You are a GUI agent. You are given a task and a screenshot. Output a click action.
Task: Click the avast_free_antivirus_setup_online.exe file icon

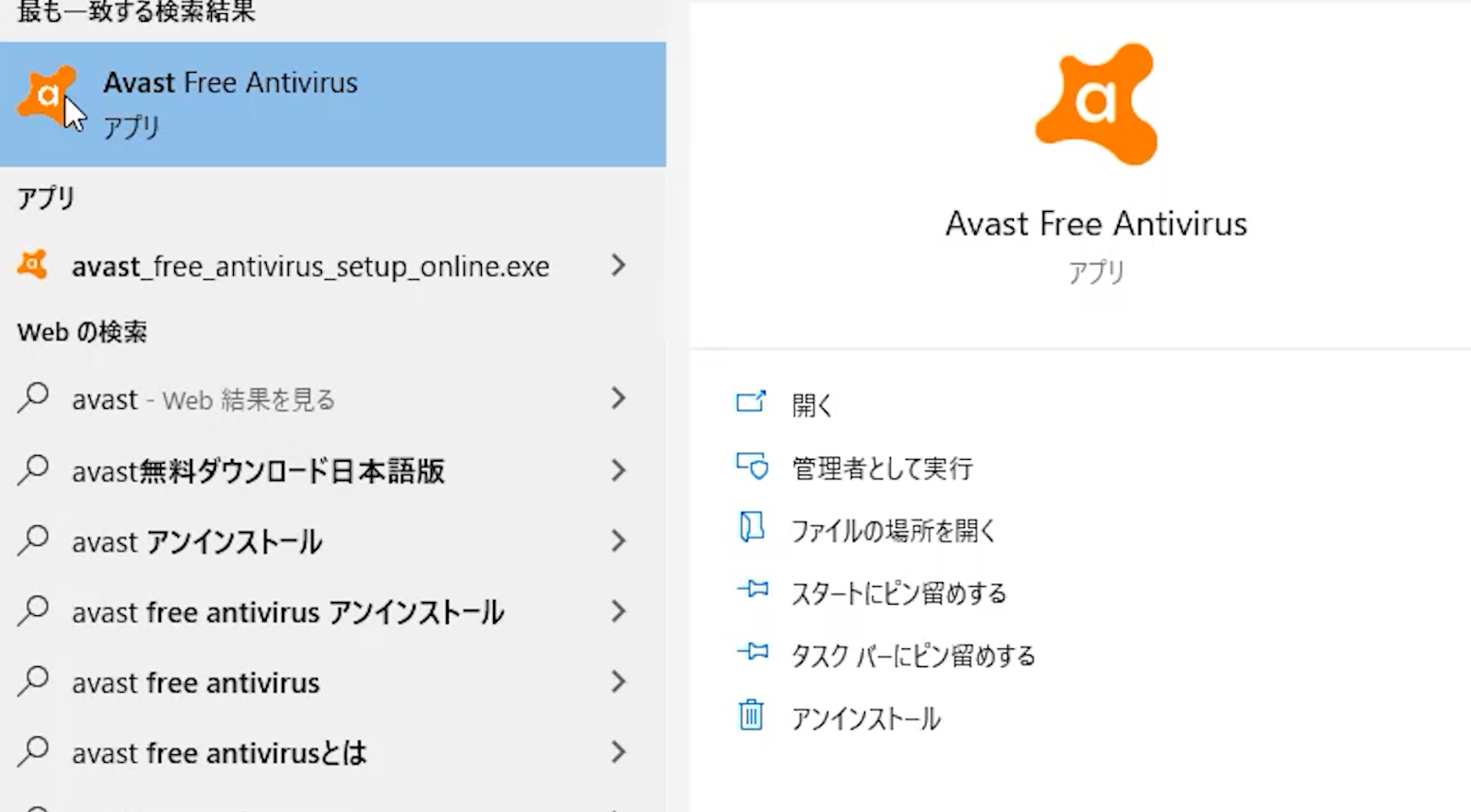[x=32, y=265]
